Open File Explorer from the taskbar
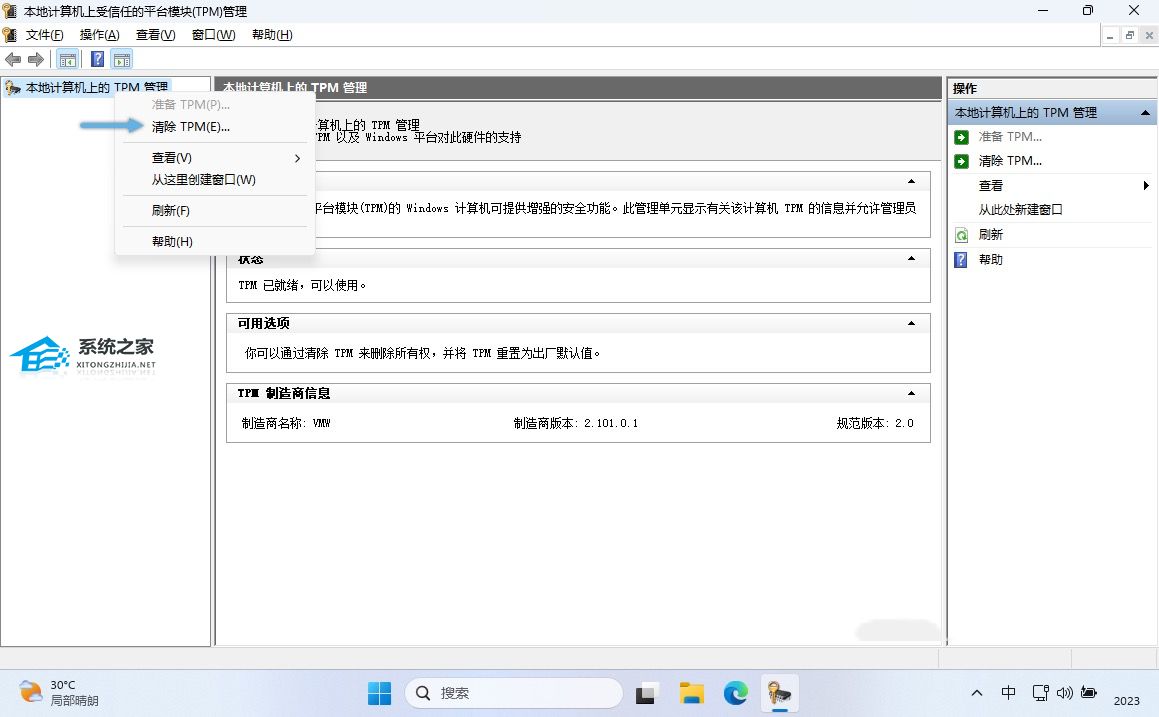1159x717 pixels. click(691, 692)
